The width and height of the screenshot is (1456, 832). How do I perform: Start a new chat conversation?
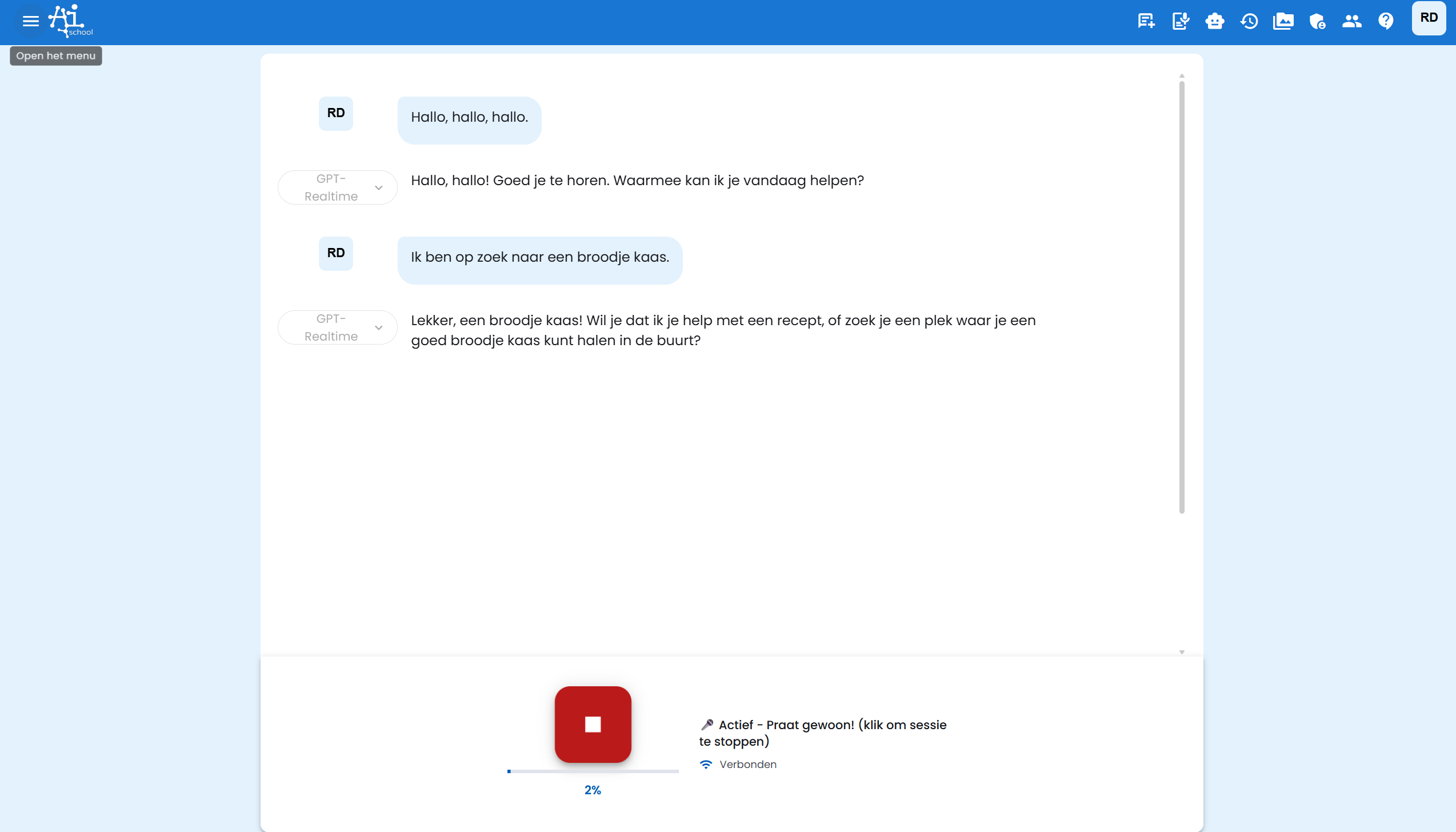pyautogui.click(x=1145, y=21)
